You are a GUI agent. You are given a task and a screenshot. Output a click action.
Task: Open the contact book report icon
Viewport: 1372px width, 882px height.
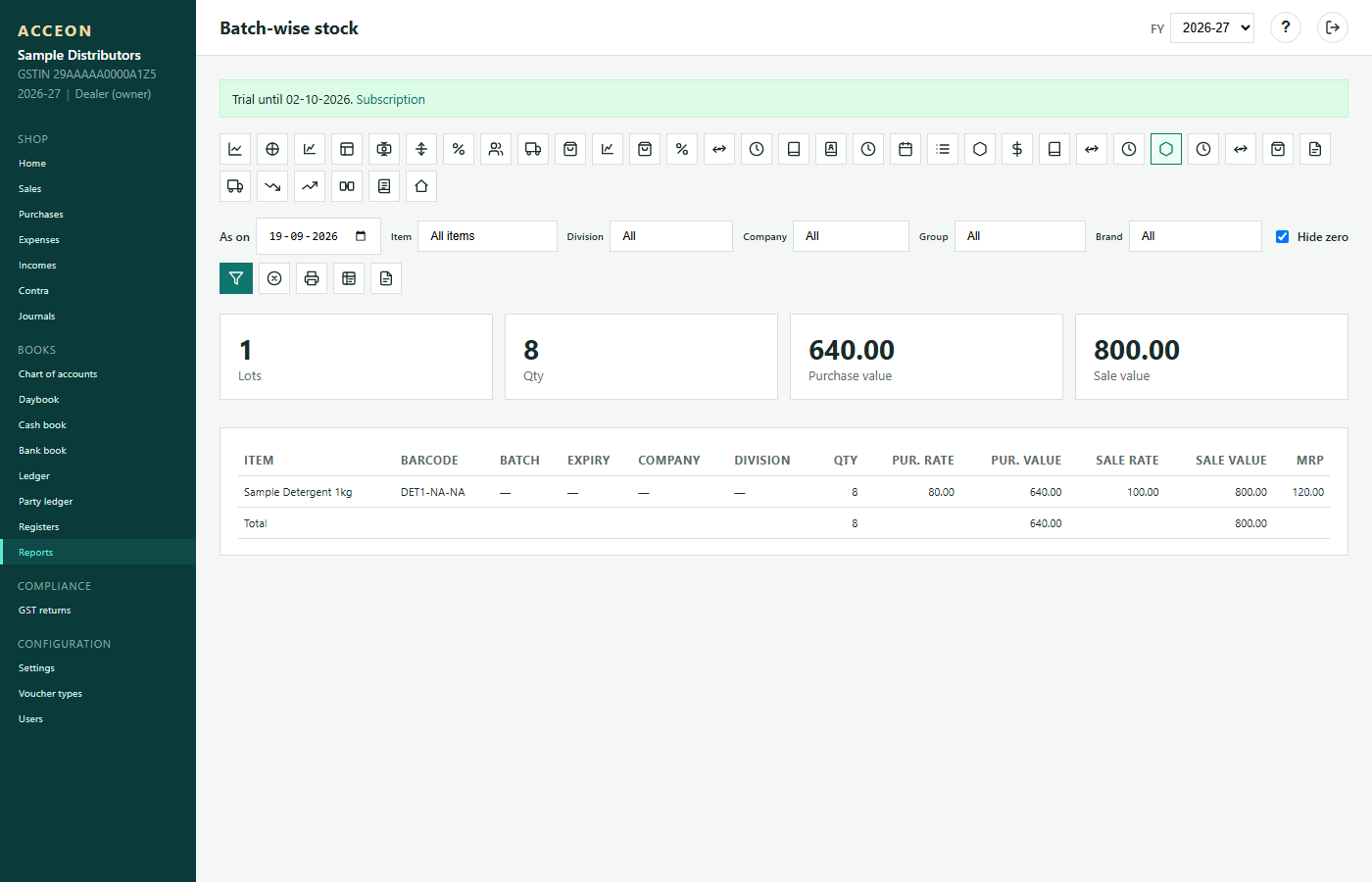(x=831, y=149)
